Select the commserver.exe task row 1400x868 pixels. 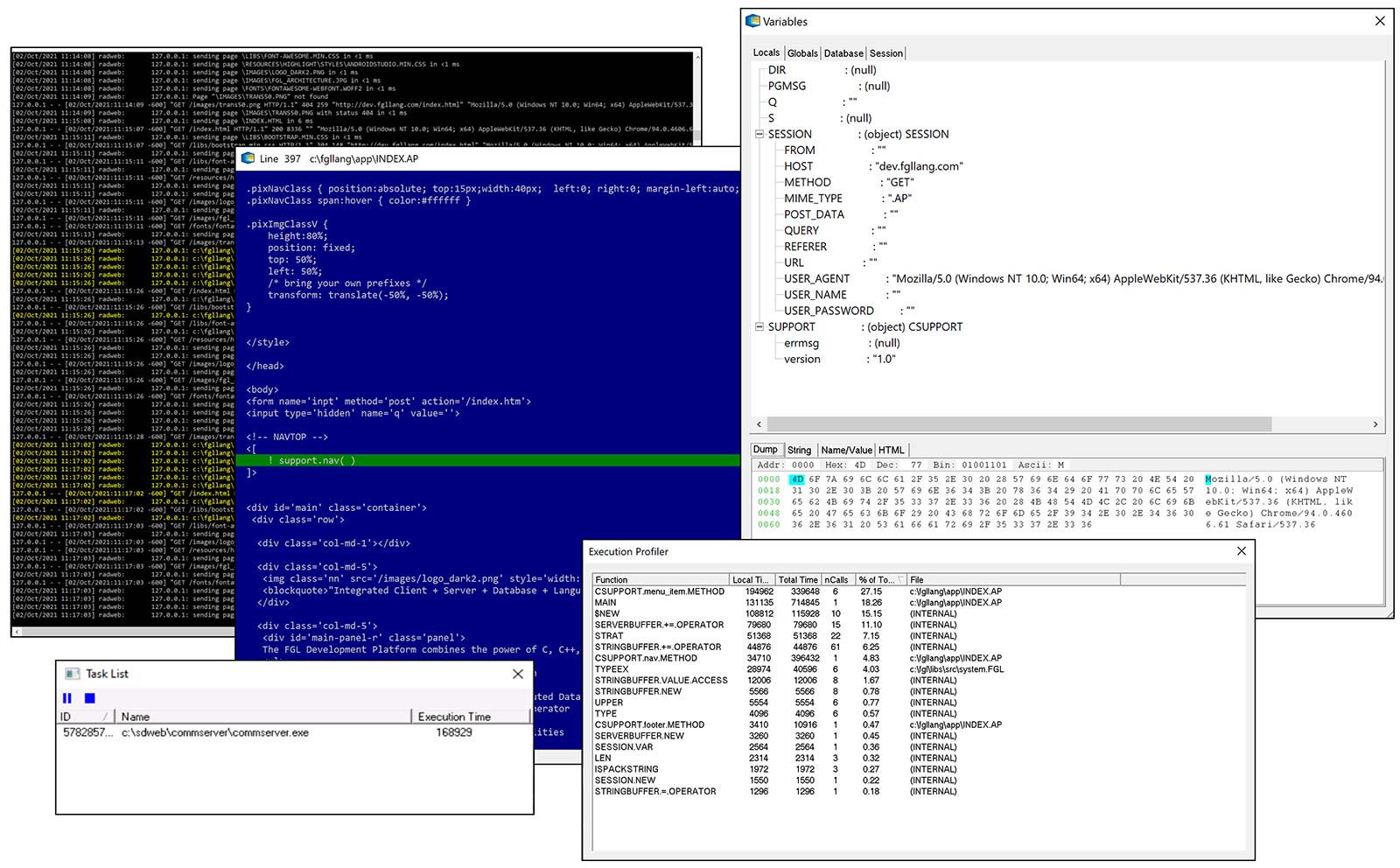coord(294,732)
